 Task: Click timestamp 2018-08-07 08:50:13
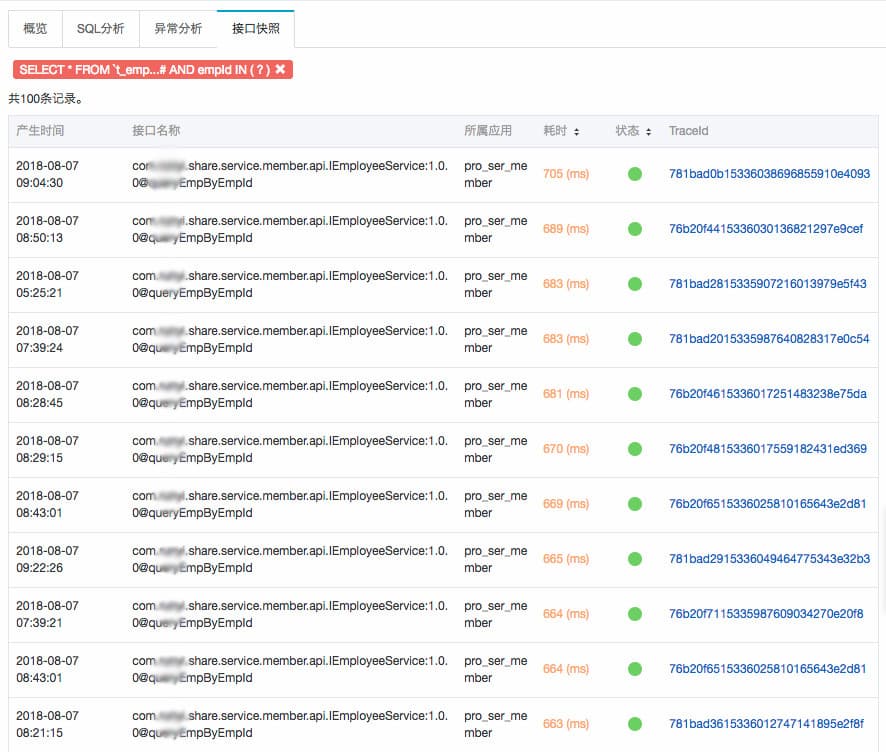(47, 229)
